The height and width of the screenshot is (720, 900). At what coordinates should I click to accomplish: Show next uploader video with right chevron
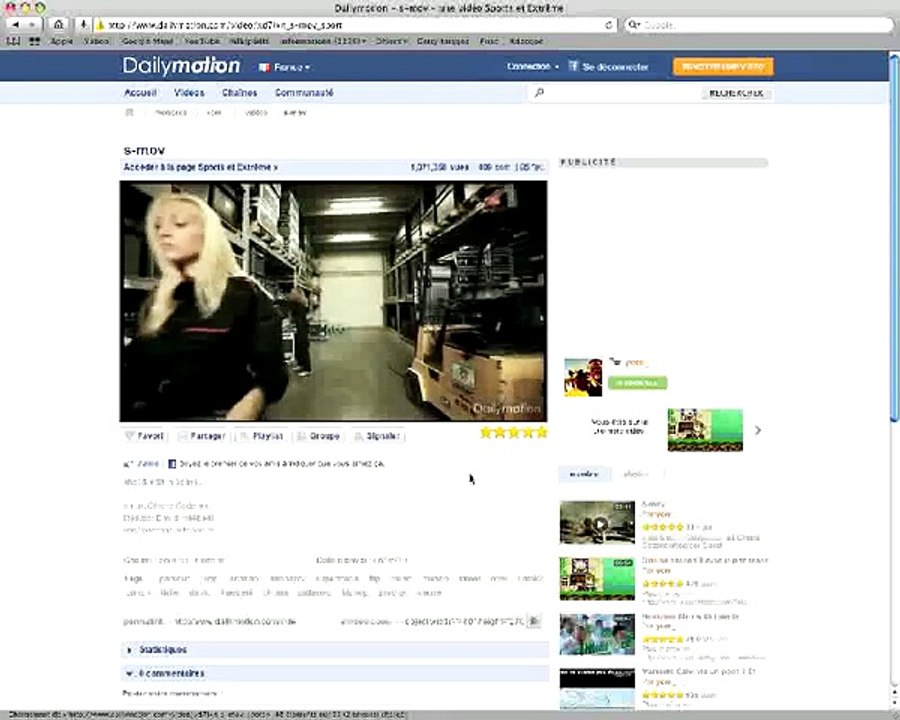click(x=758, y=430)
